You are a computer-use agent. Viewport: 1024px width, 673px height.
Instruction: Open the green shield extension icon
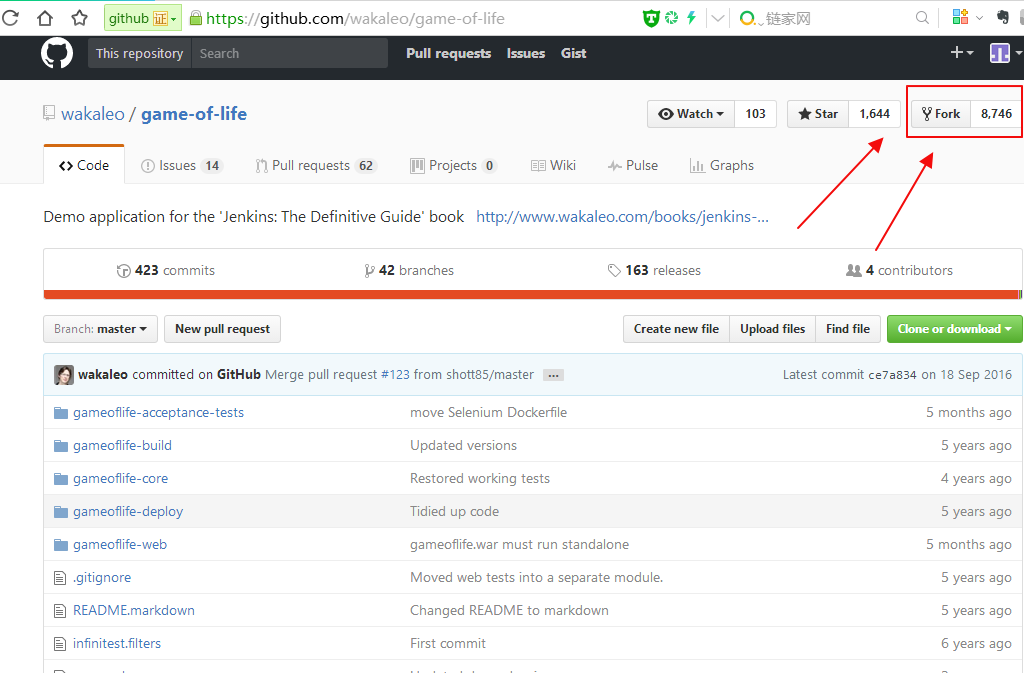pos(650,18)
